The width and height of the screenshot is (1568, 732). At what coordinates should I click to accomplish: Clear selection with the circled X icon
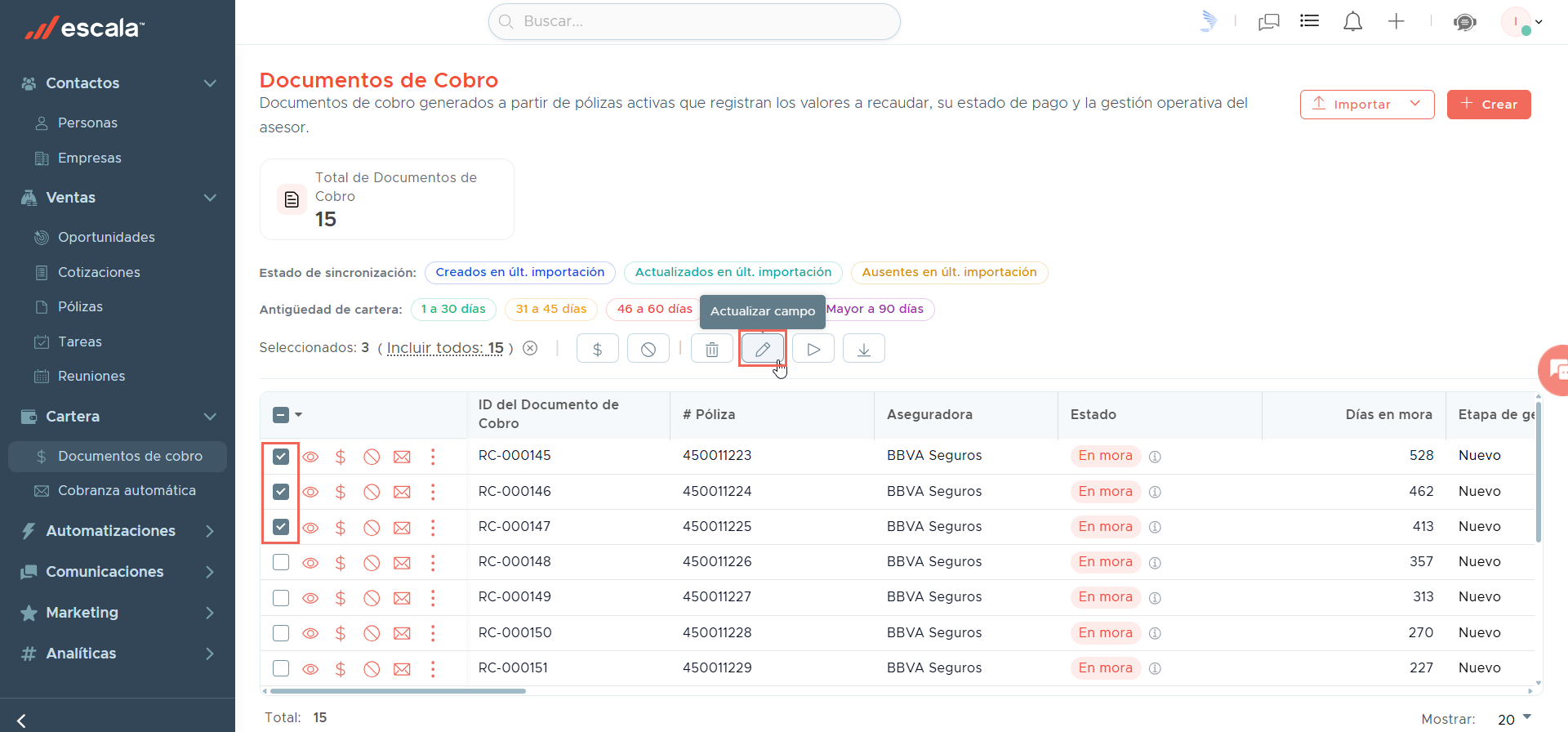[530, 348]
